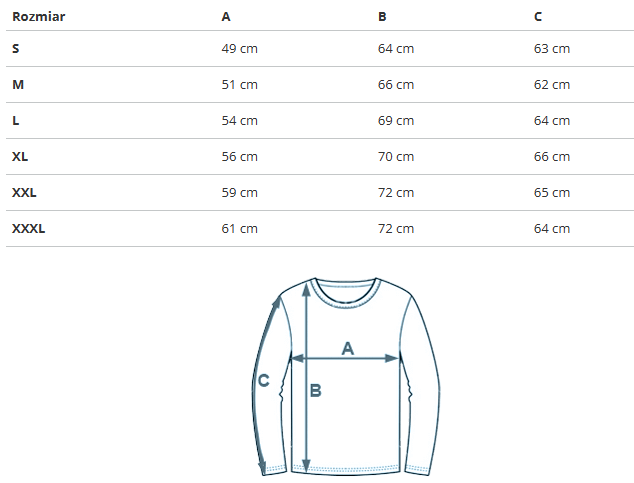Select the XL size row label
This screenshot has width=634, height=483.
pyautogui.click(x=20, y=157)
